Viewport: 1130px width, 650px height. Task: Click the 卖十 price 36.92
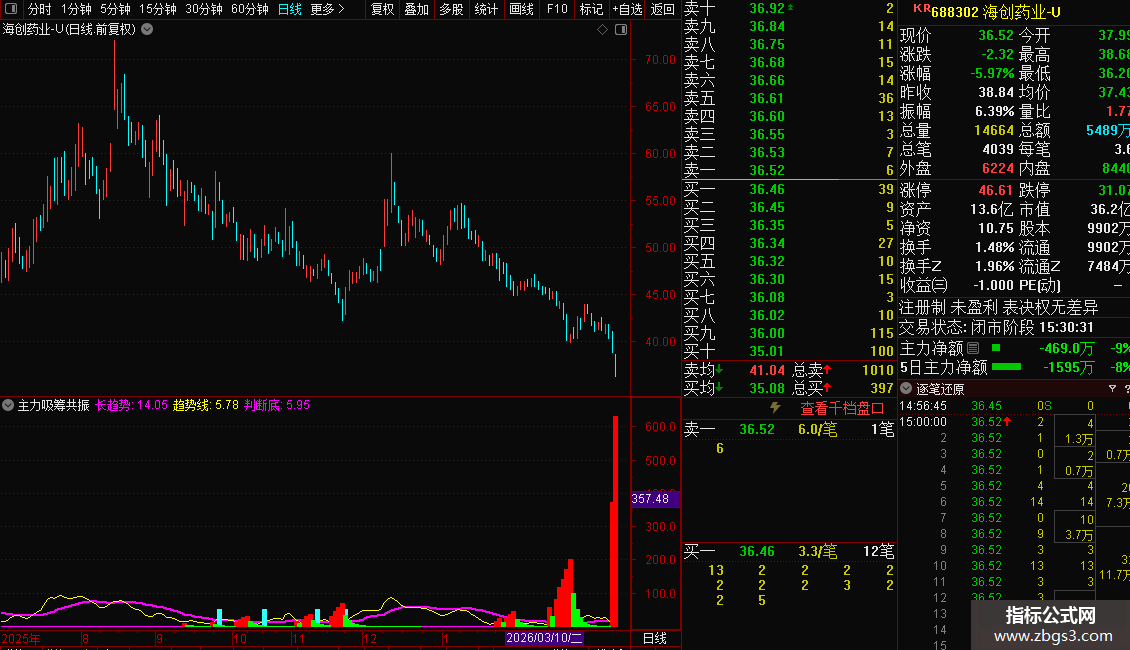[767, 8]
